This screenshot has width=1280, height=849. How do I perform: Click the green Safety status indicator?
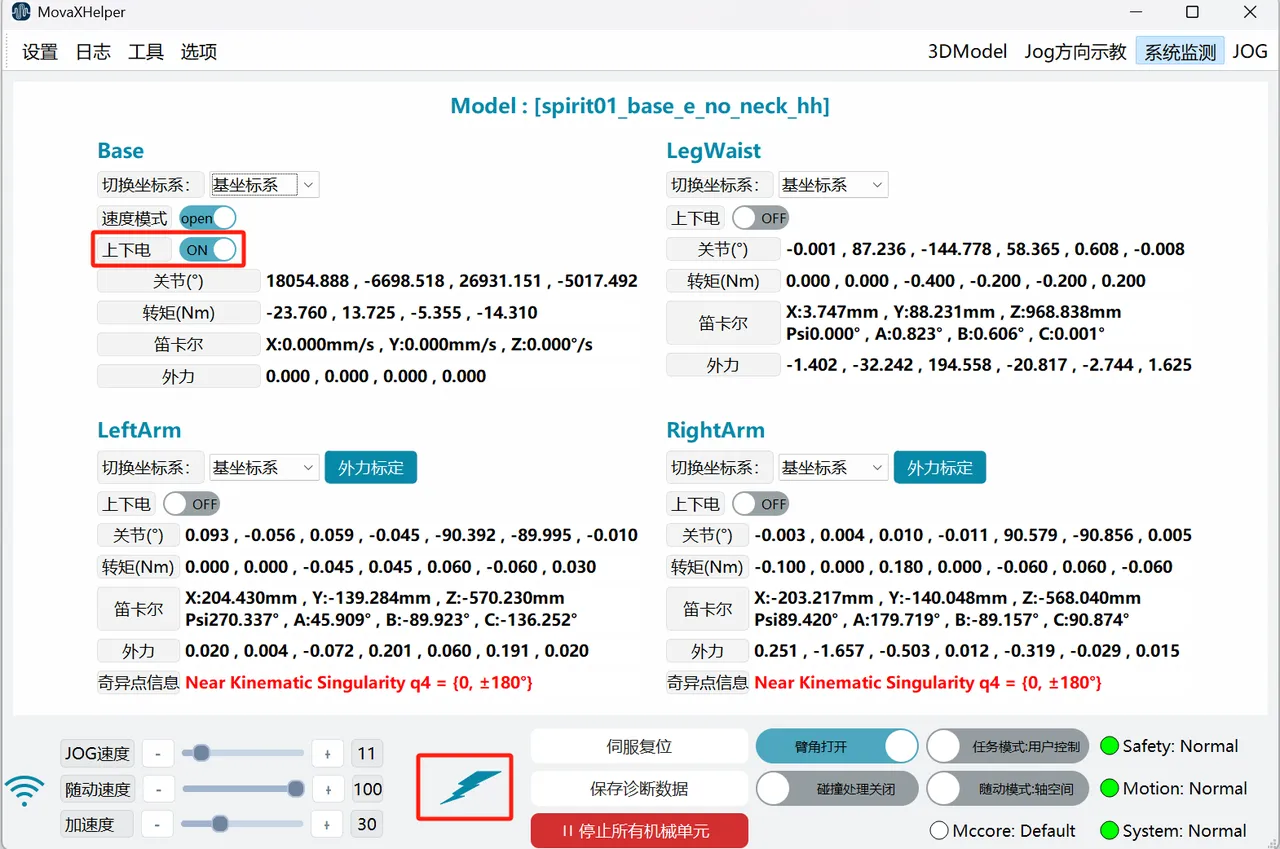(x=1108, y=746)
